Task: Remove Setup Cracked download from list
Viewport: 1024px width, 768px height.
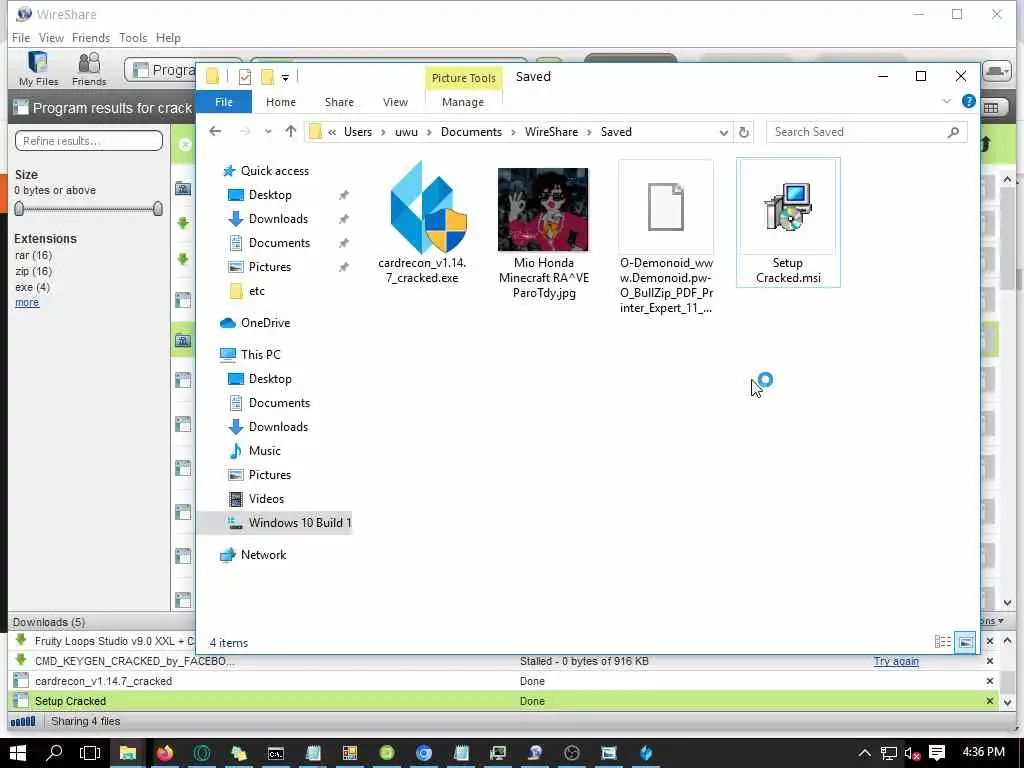Action: 989,701
